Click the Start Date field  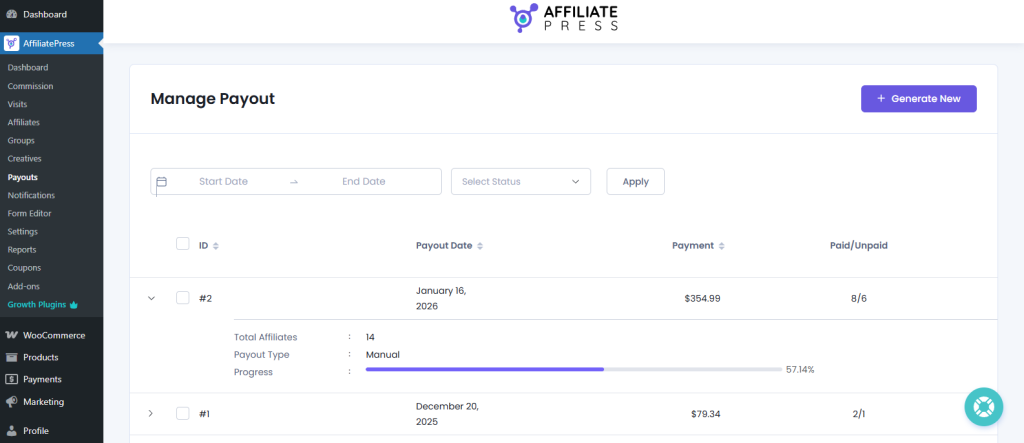tap(223, 182)
